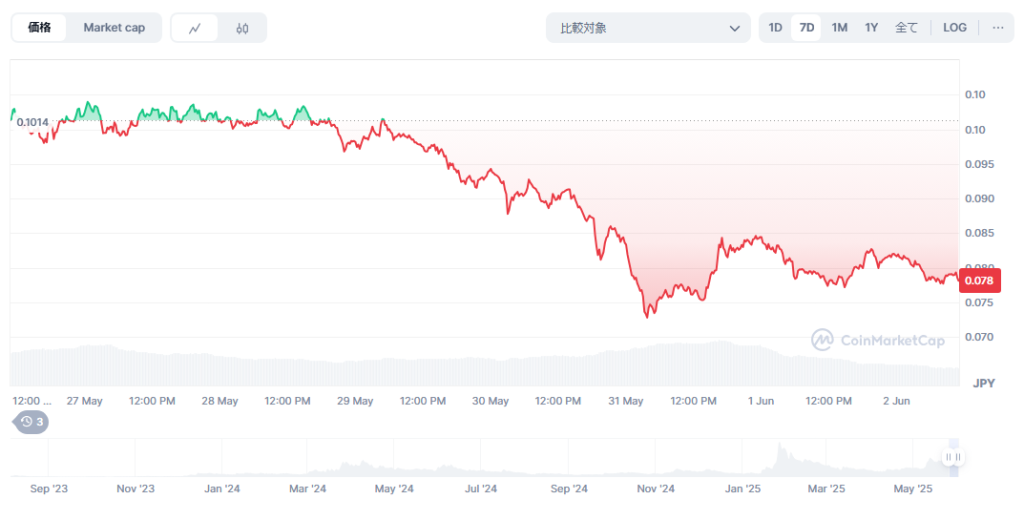Open the three-dot more options menu
The image size is (1024, 520).
tap(997, 28)
